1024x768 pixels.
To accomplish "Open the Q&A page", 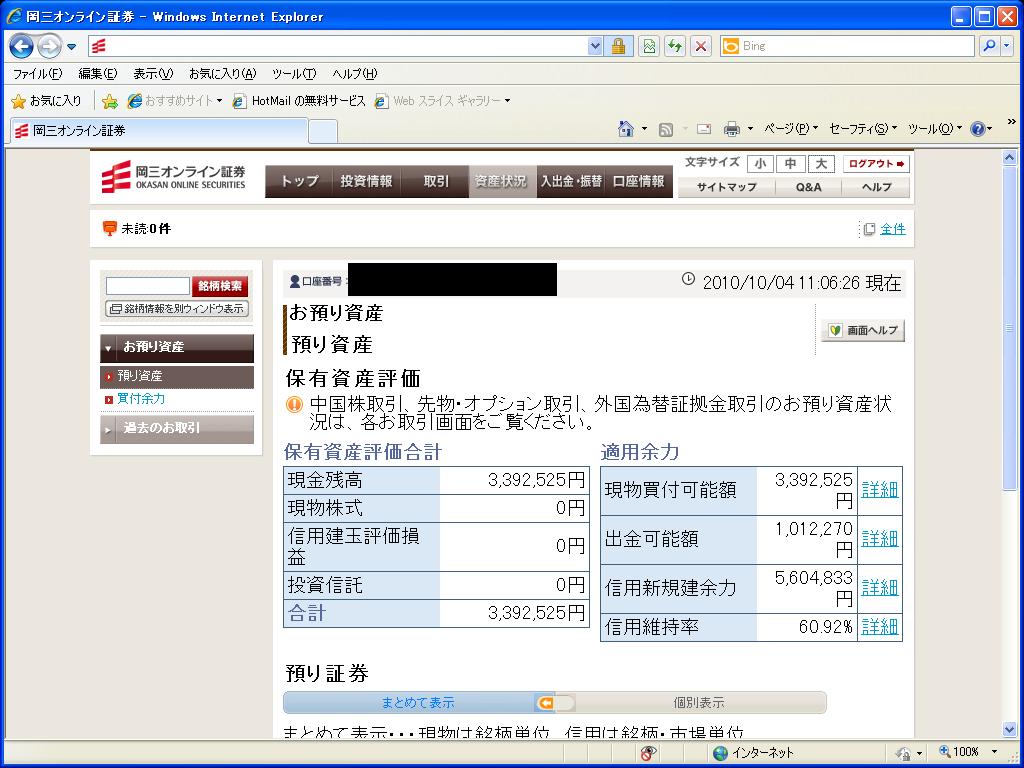I will click(808, 187).
